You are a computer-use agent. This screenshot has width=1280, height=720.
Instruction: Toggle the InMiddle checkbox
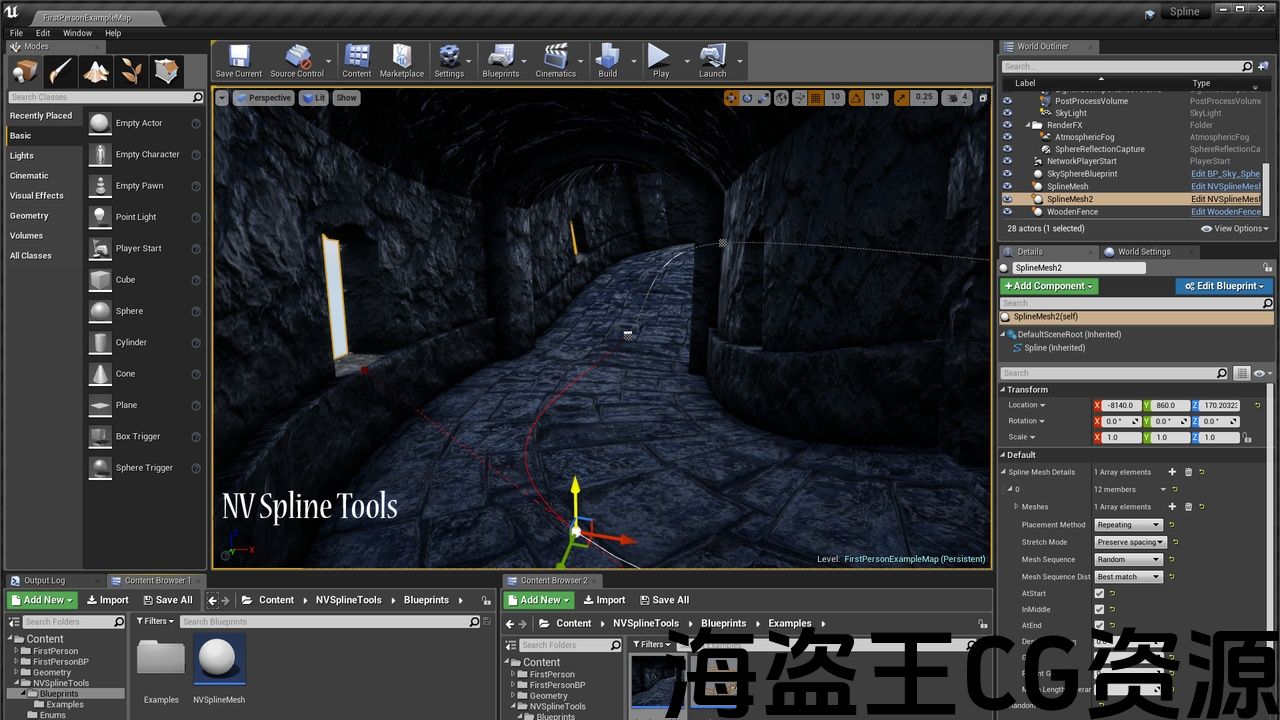1099,609
